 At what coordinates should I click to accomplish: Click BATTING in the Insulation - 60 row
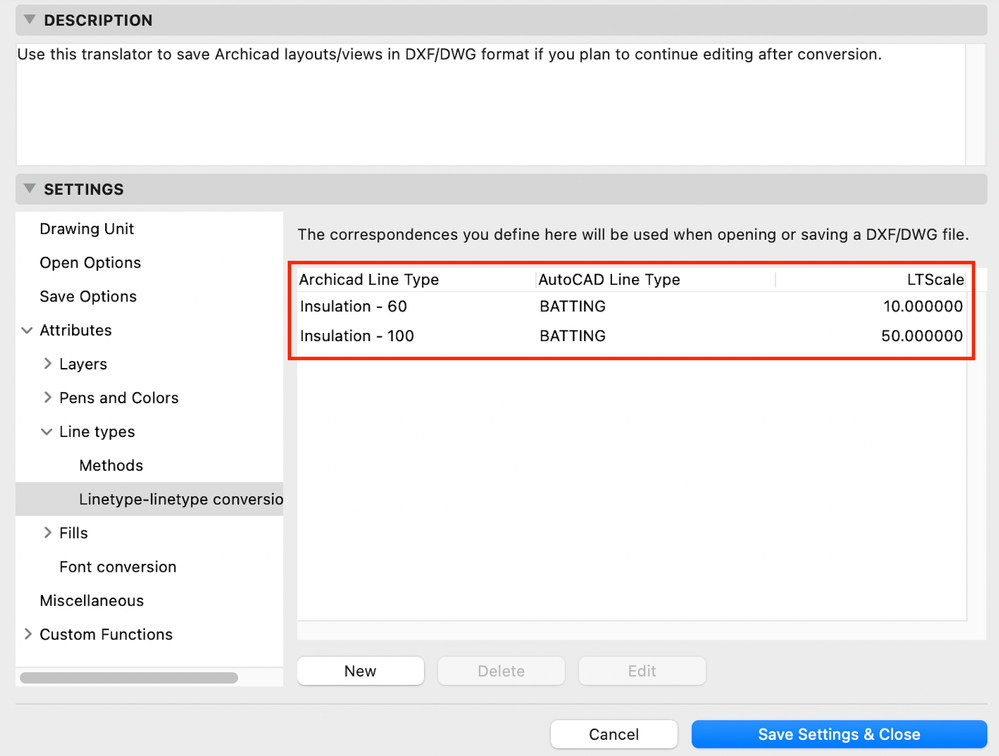pos(572,306)
